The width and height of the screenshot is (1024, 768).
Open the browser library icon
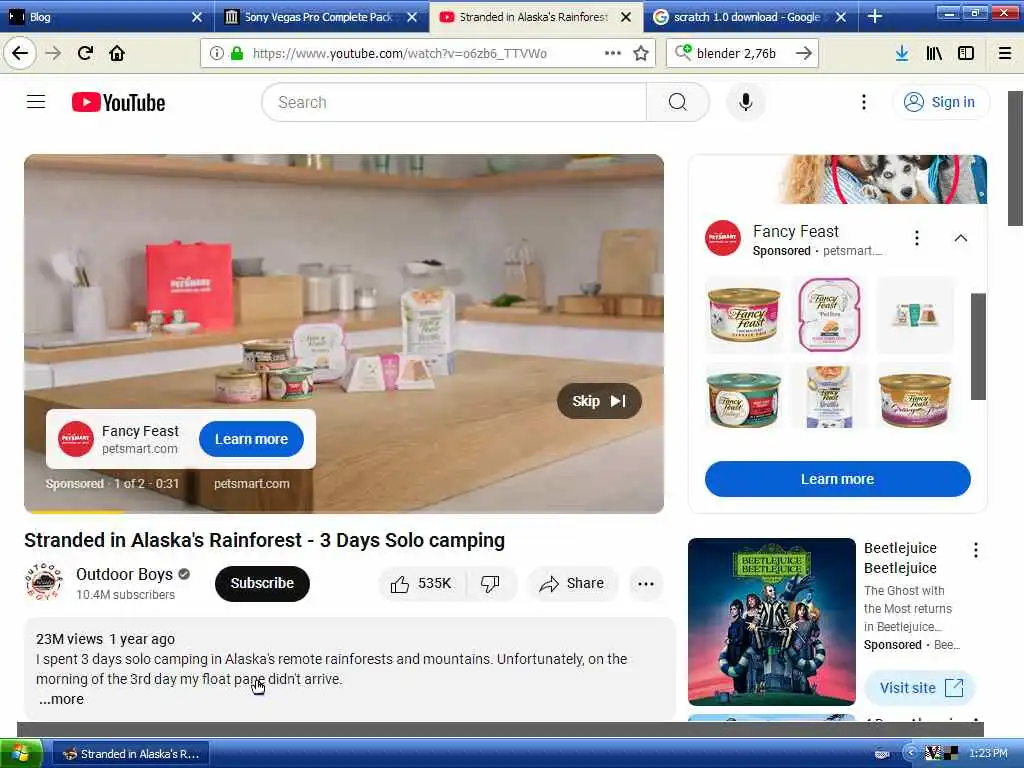point(934,54)
